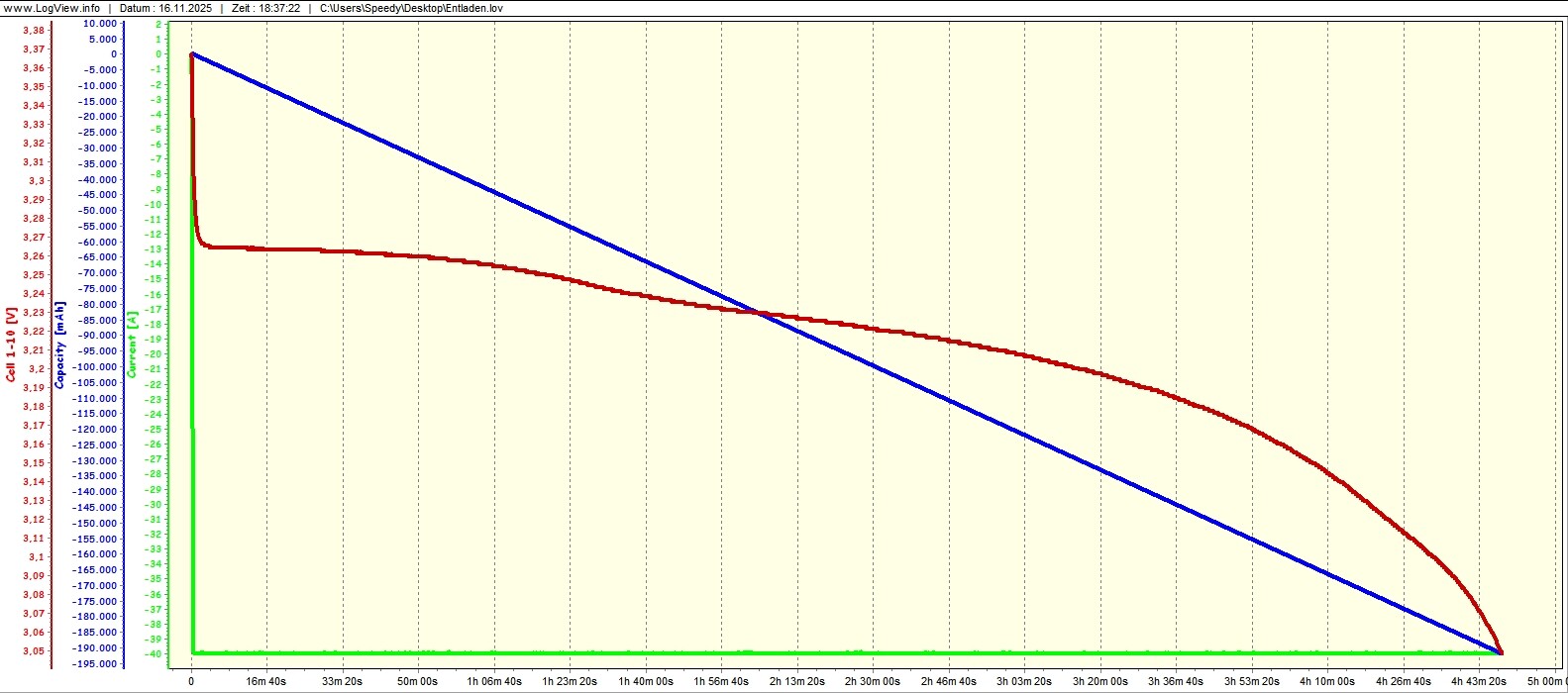The height and width of the screenshot is (693, 1568).
Task: Click the Zeit 18:37:22 header field
Action: click(265, 8)
